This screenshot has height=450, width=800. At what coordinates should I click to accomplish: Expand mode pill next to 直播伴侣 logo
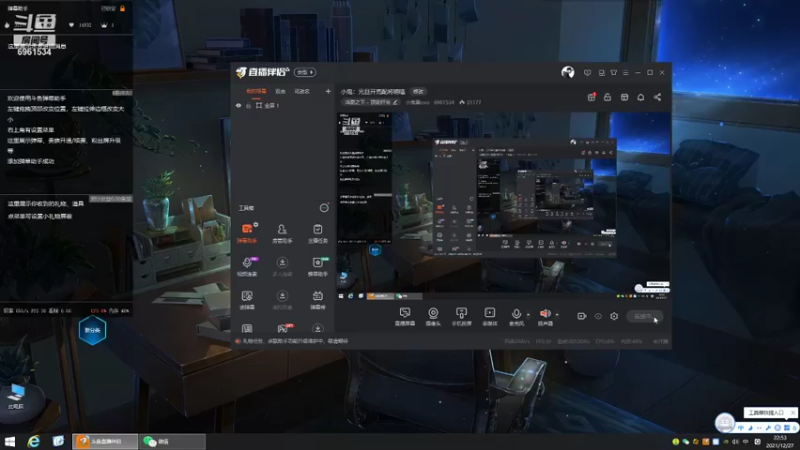coord(305,72)
